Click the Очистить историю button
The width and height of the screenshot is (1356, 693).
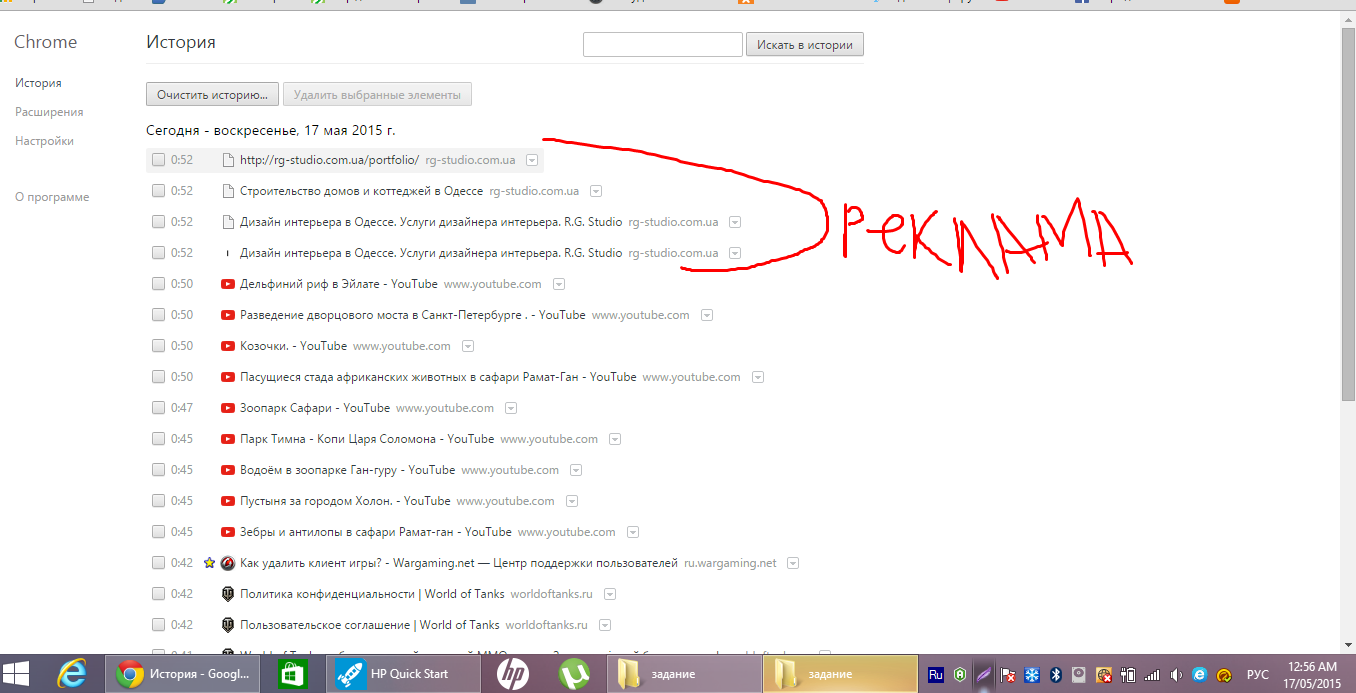point(212,95)
